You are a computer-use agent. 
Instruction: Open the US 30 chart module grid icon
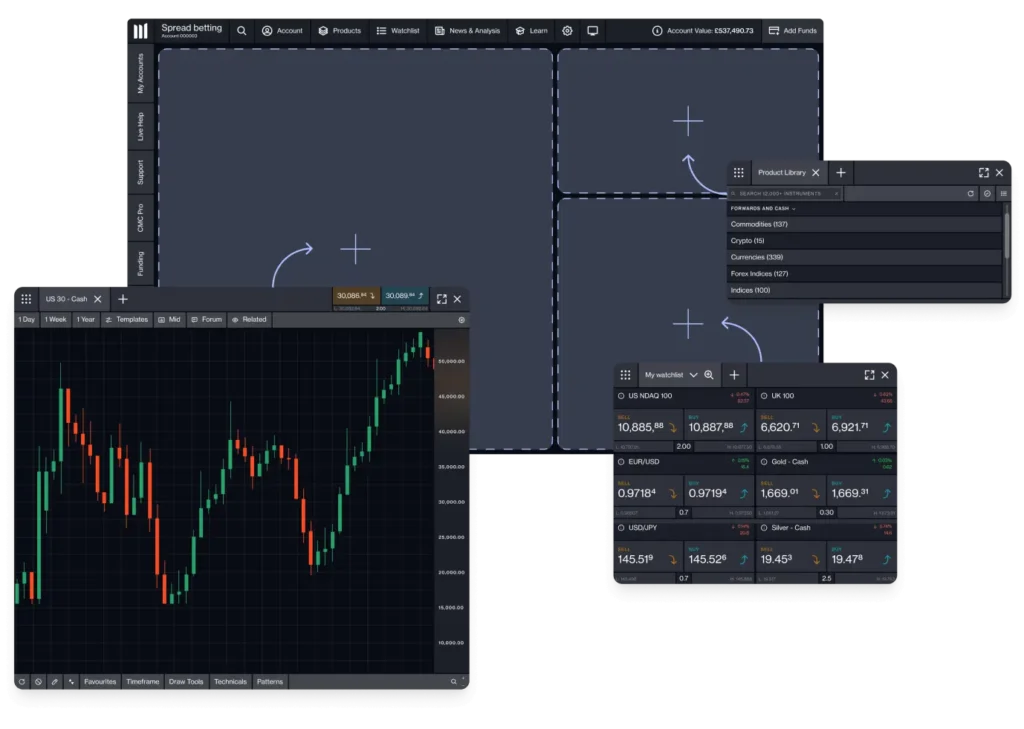[26, 299]
